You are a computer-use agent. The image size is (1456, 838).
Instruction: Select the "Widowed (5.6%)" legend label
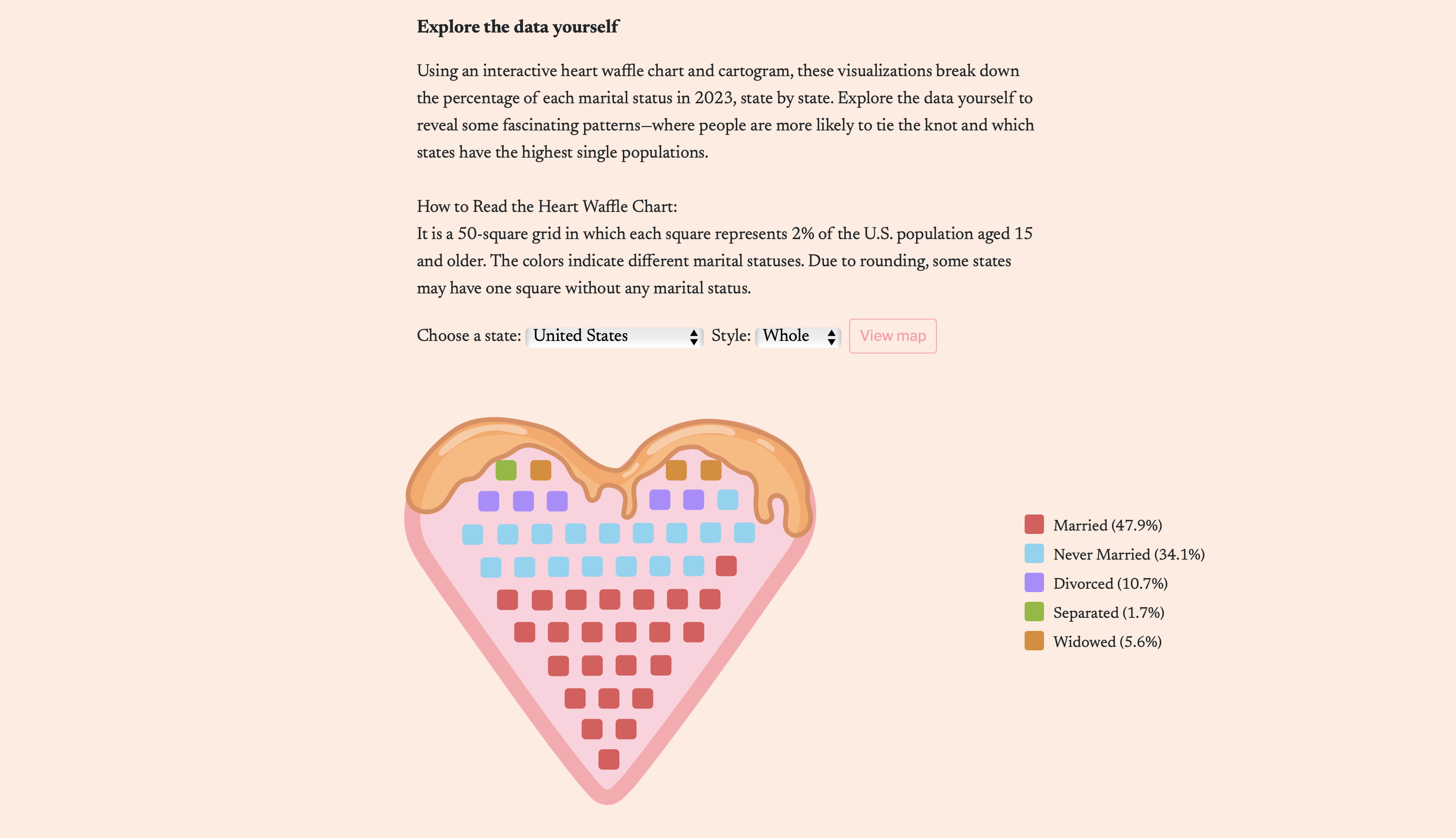coord(1107,642)
